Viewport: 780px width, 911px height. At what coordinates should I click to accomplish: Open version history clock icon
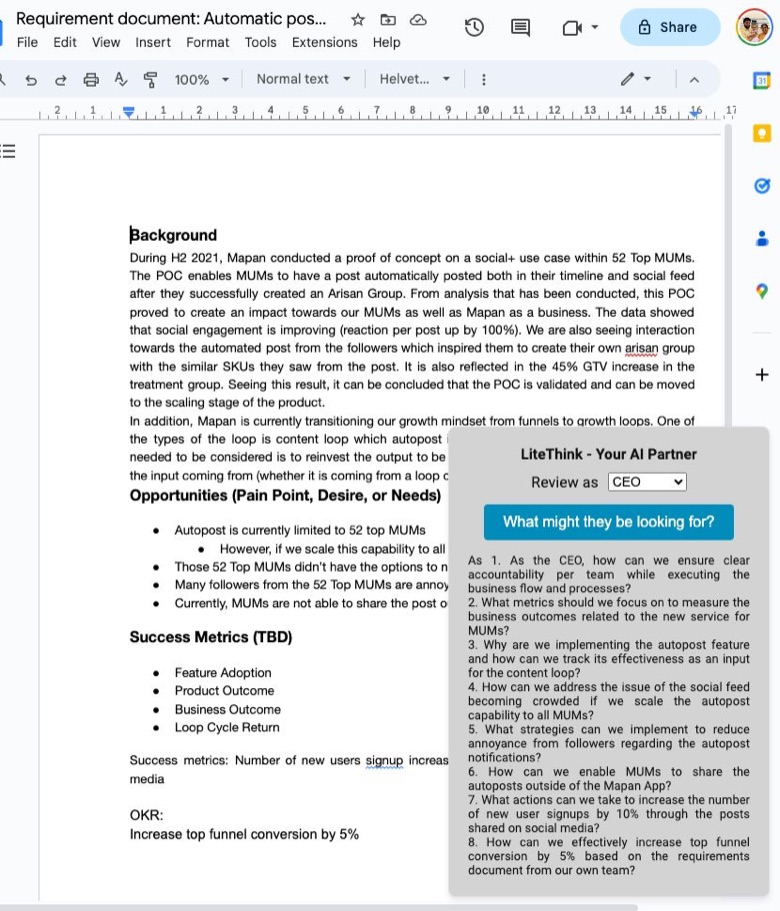[x=475, y=27]
